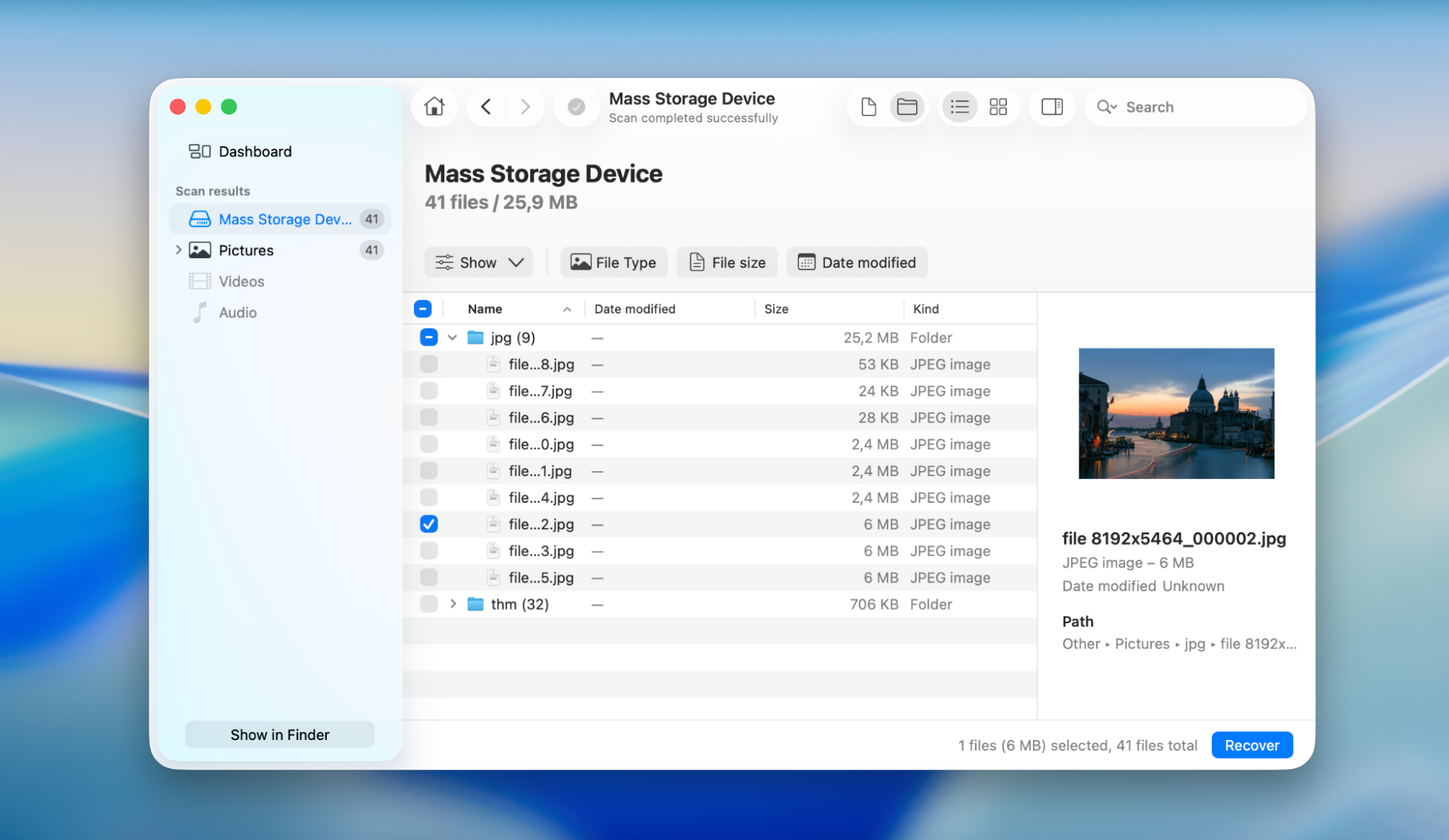Screen dimensions: 1449x840
Task: Toggle the preview side panel icon
Action: 1052,107
